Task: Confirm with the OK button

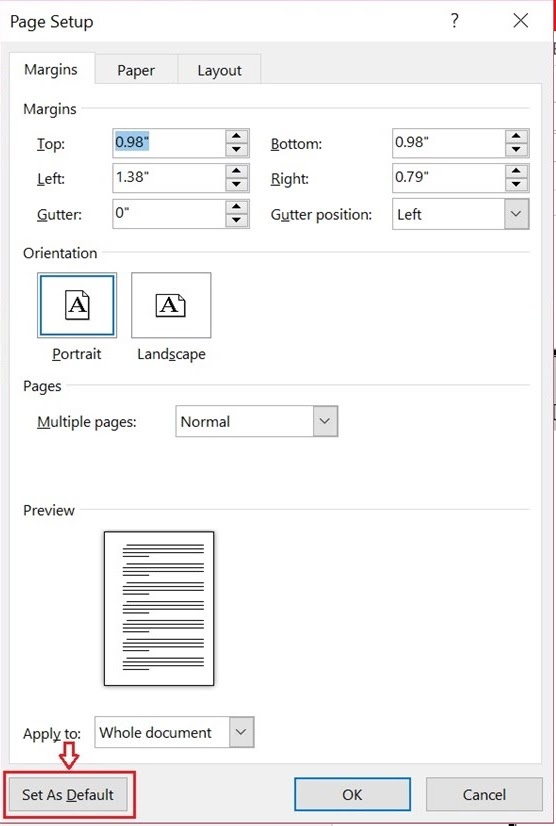Action: coord(352,794)
